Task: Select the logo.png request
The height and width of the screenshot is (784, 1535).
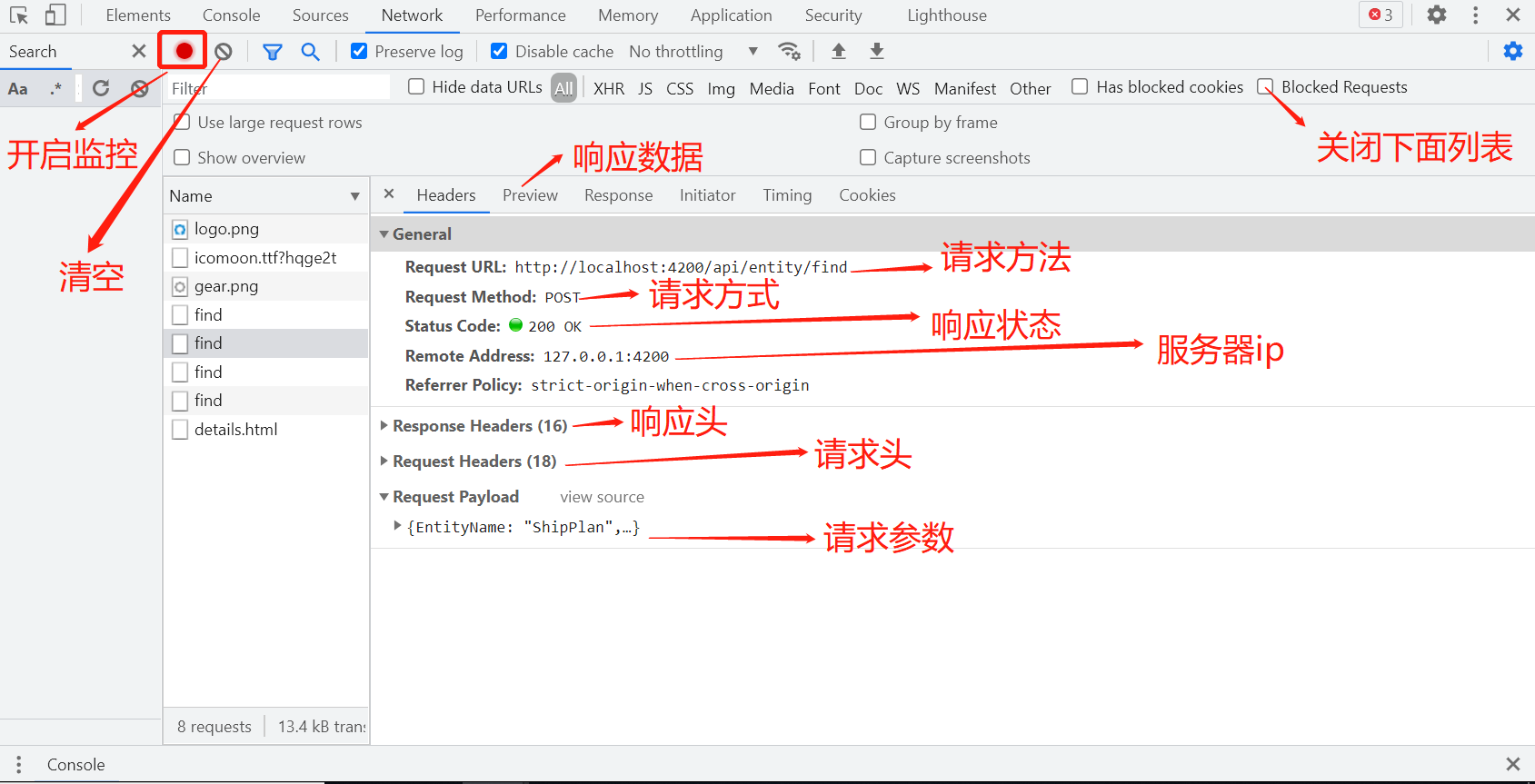Action: [x=266, y=229]
